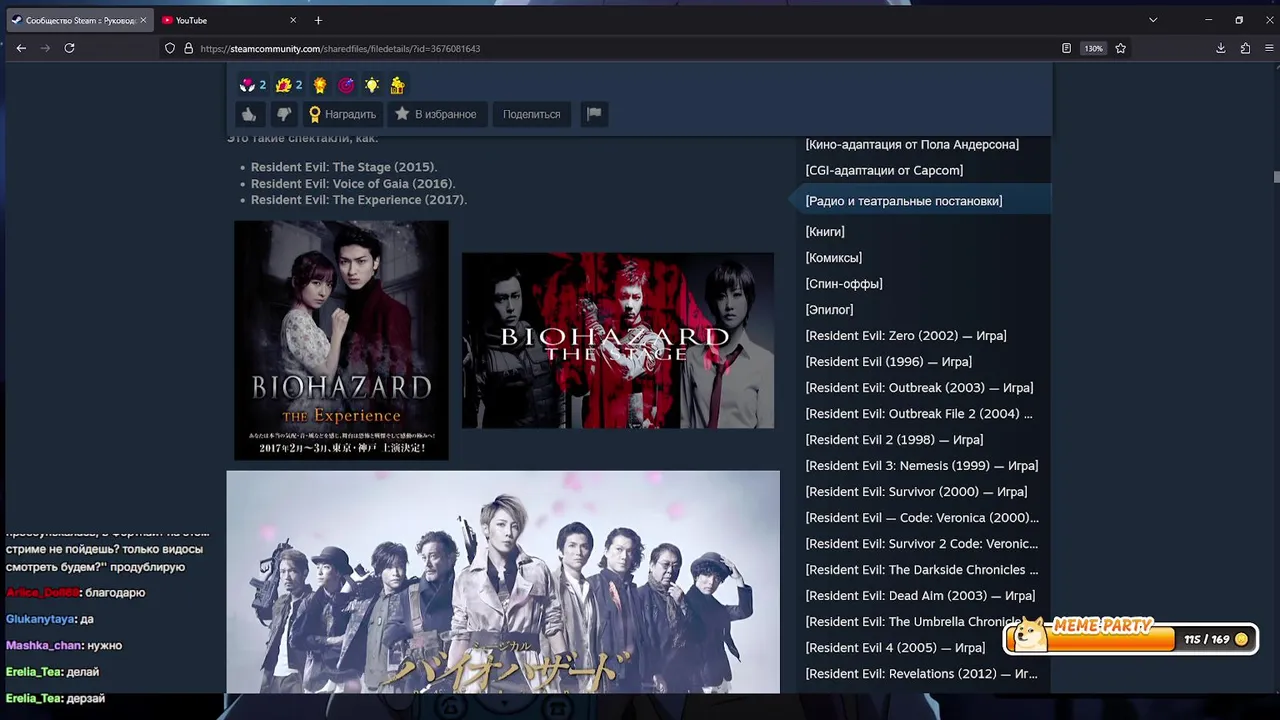Click the В избранное favorite button
Image resolution: width=1280 pixels, height=720 pixels.
(436, 114)
